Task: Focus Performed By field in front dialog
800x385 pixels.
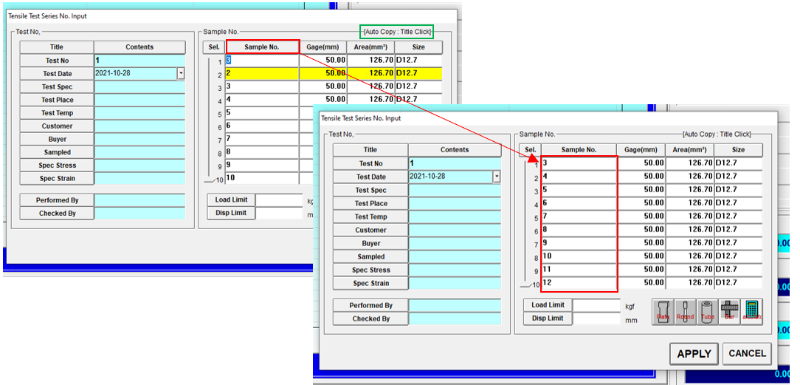Action: coord(455,305)
